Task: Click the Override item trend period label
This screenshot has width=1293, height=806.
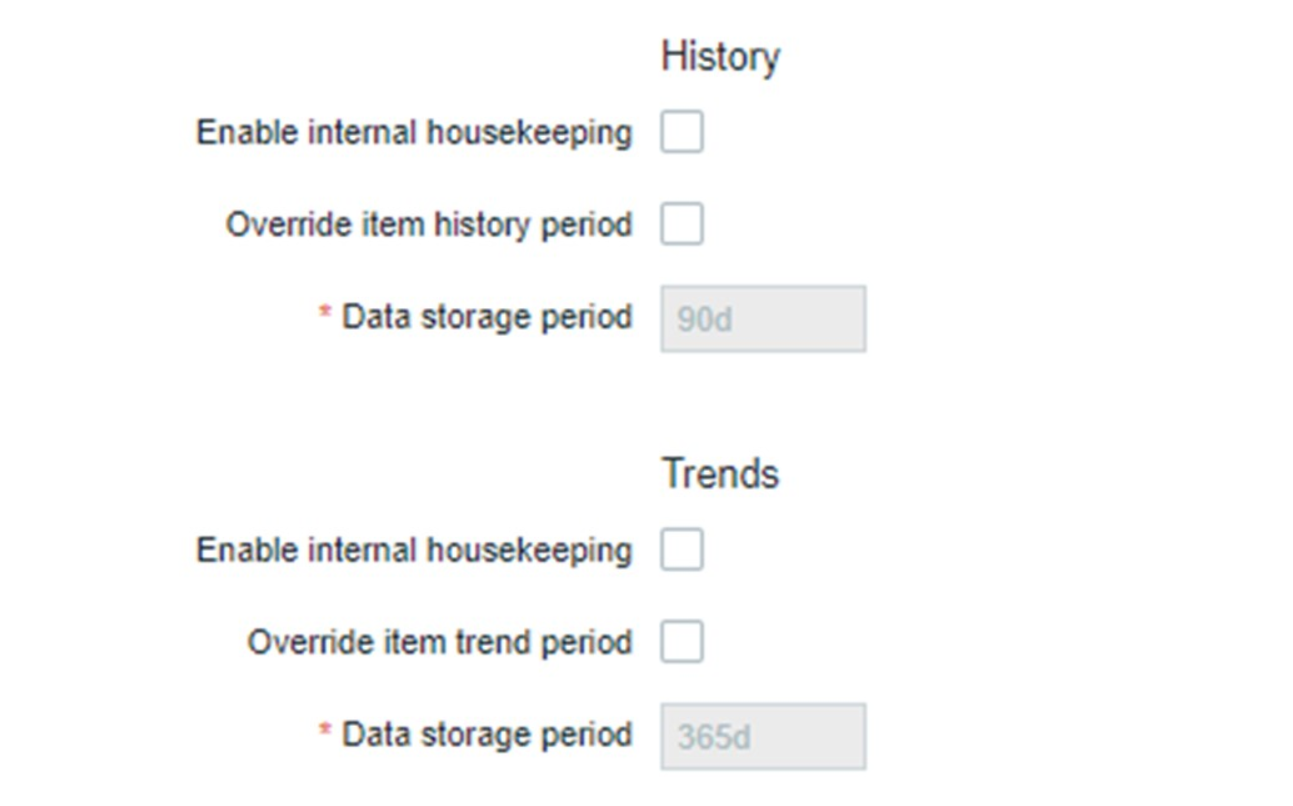Action: tap(440, 642)
